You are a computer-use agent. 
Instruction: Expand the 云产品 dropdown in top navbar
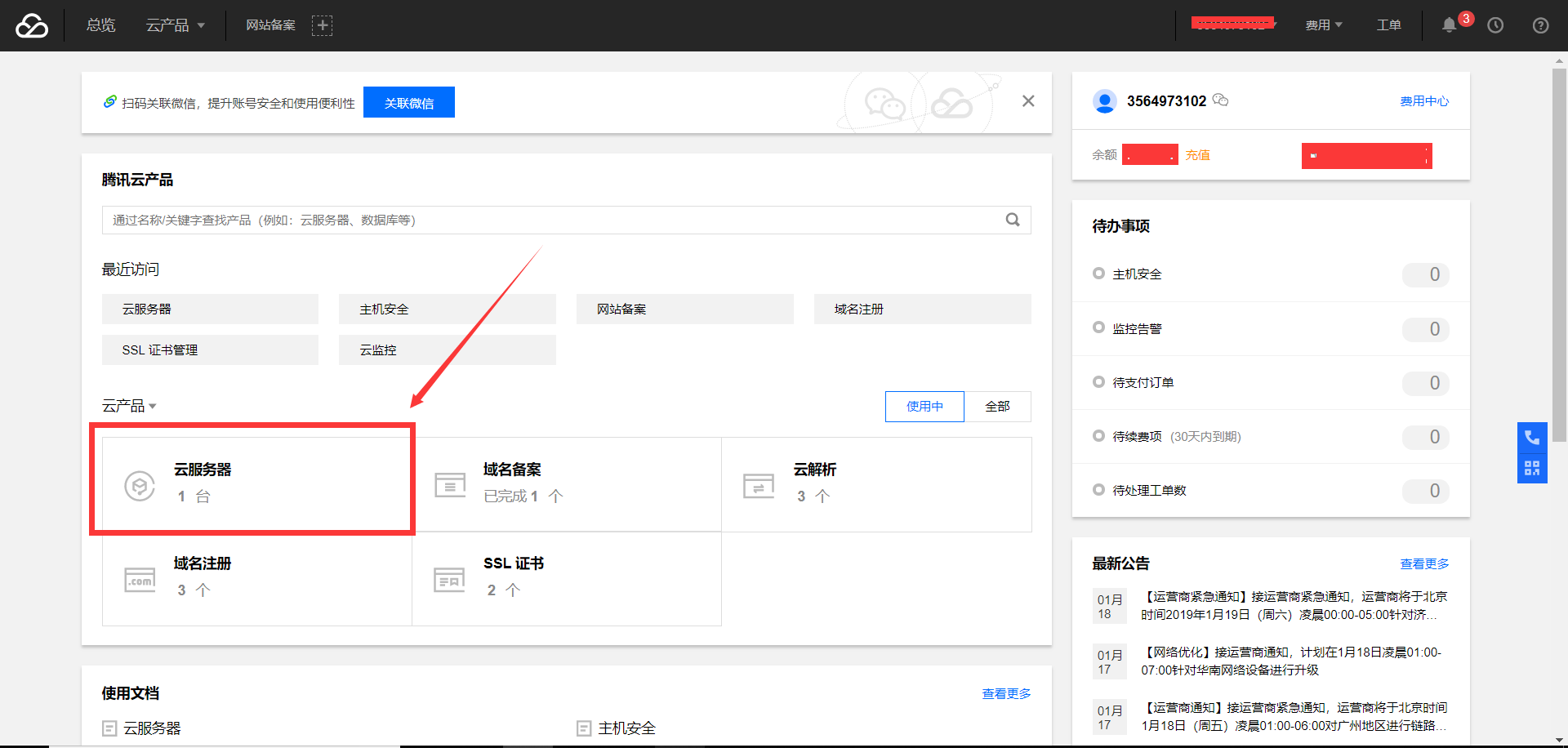coord(176,25)
